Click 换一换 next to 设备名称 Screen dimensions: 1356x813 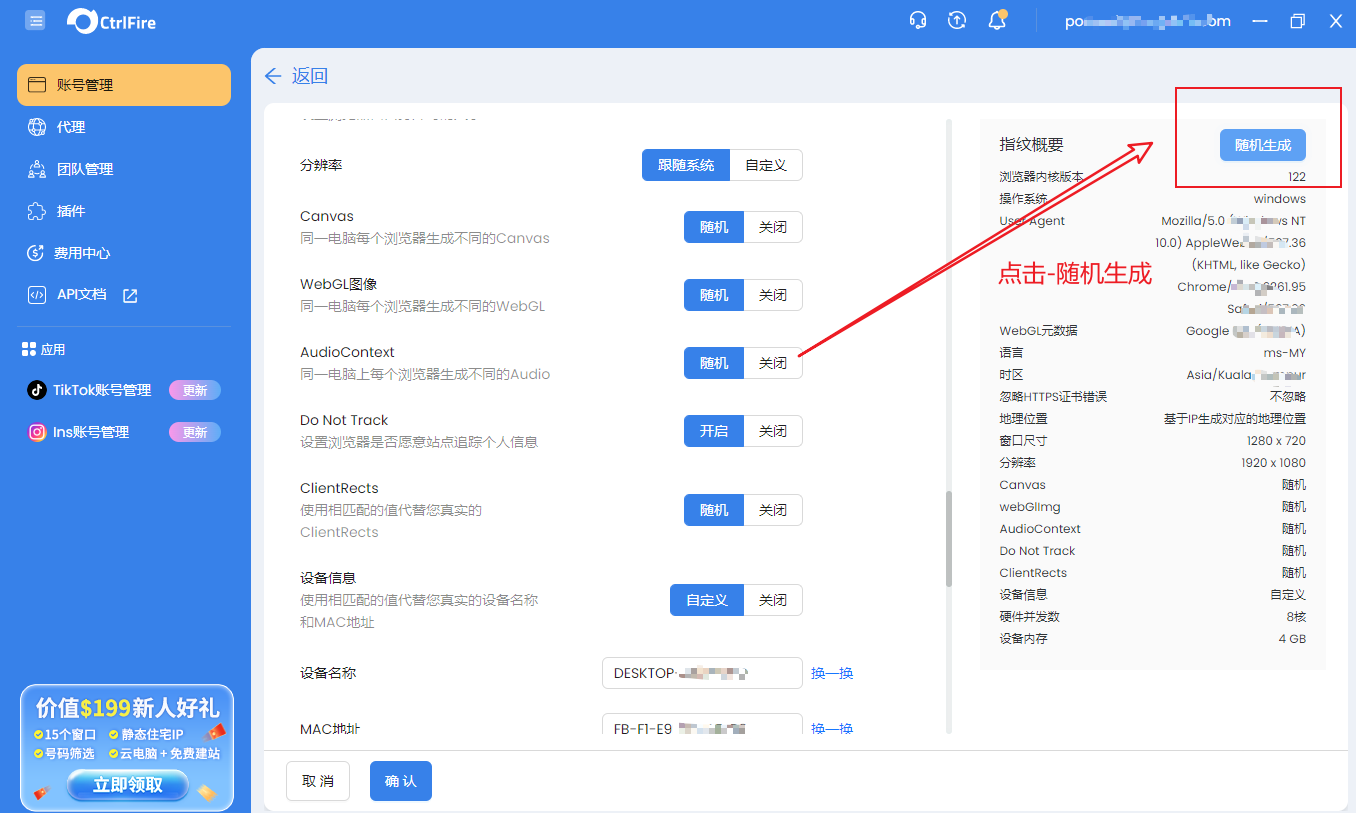tap(832, 673)
